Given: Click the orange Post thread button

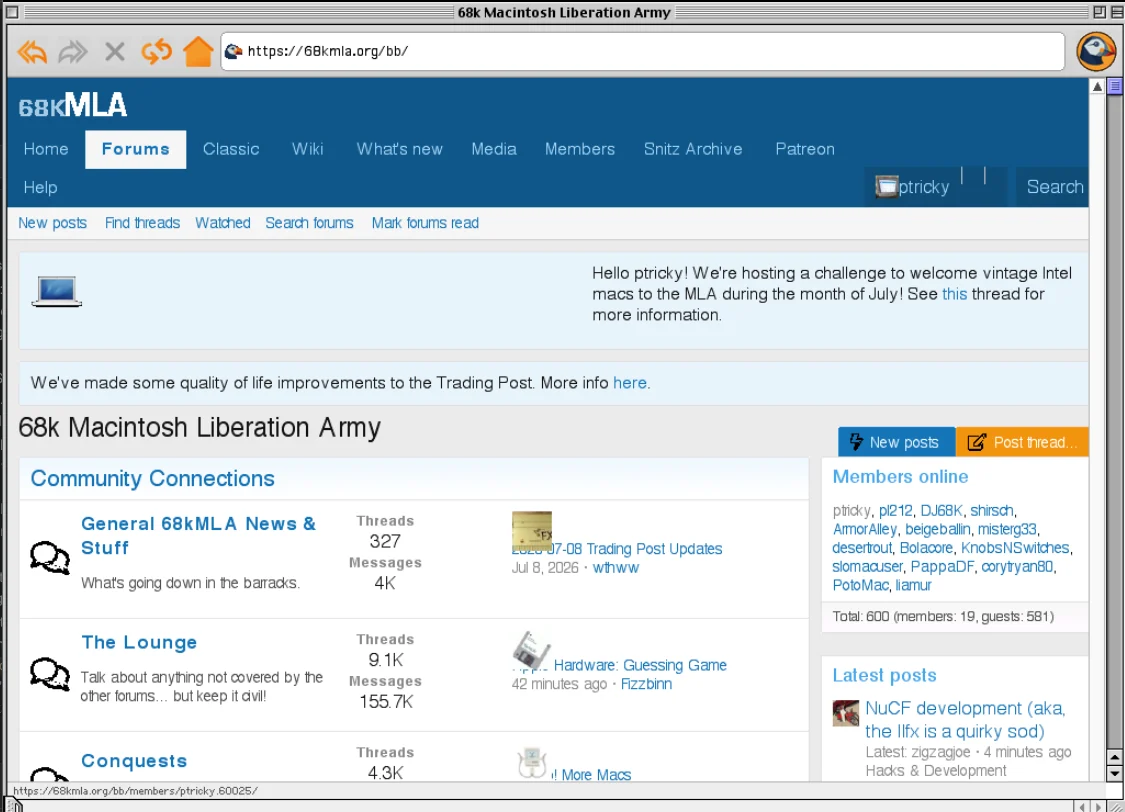Looking at the screenshot, I should point(1022,443).
